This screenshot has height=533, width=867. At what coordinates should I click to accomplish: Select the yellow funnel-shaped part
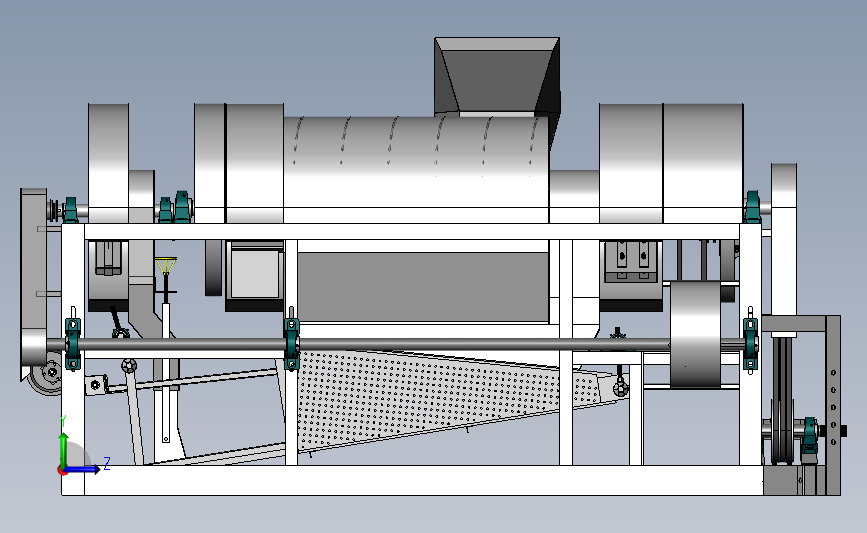pos(165,266)
